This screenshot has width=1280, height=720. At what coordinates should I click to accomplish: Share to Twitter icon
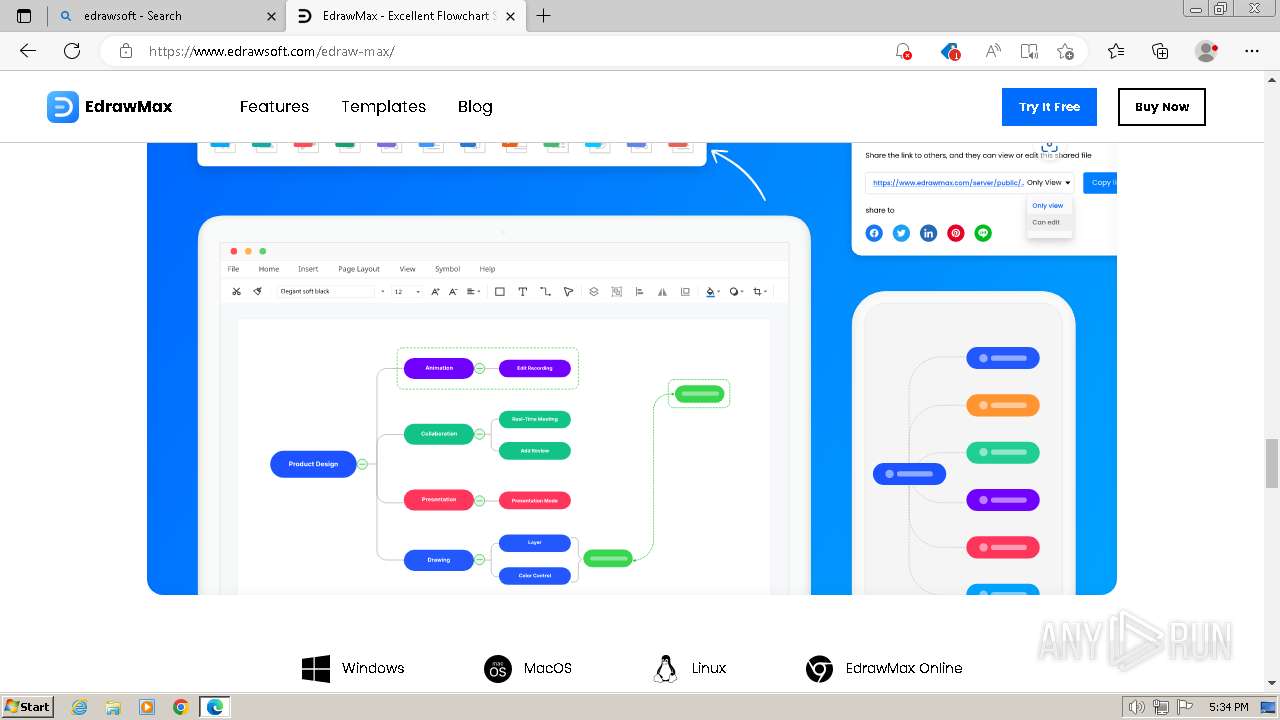(901, 233)
